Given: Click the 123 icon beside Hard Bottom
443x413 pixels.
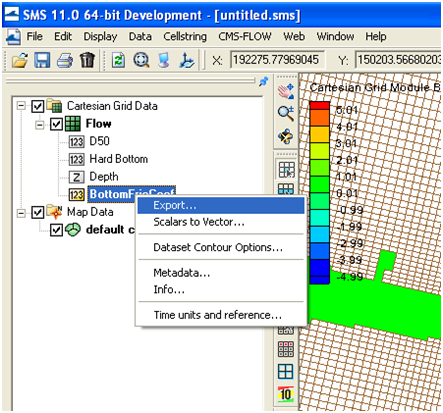Looking at the screenshot, I should coord(76,159).
